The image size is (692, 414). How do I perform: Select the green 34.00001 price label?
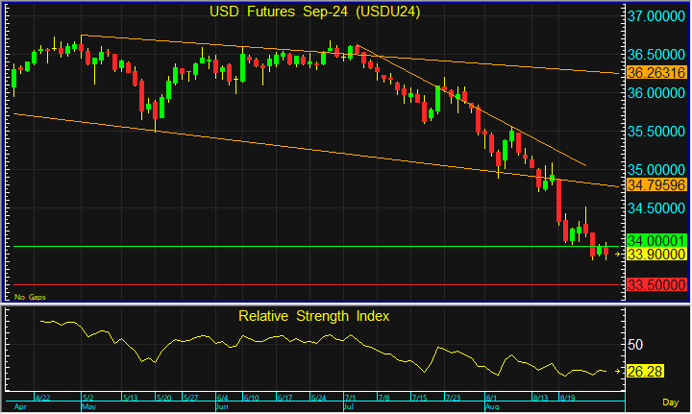(x=655, y=241)
